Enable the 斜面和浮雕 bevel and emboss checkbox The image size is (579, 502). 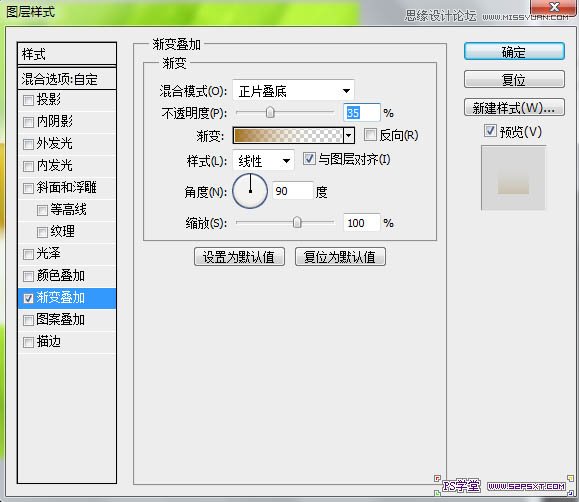pyautogui.click(x=28, y=188)
